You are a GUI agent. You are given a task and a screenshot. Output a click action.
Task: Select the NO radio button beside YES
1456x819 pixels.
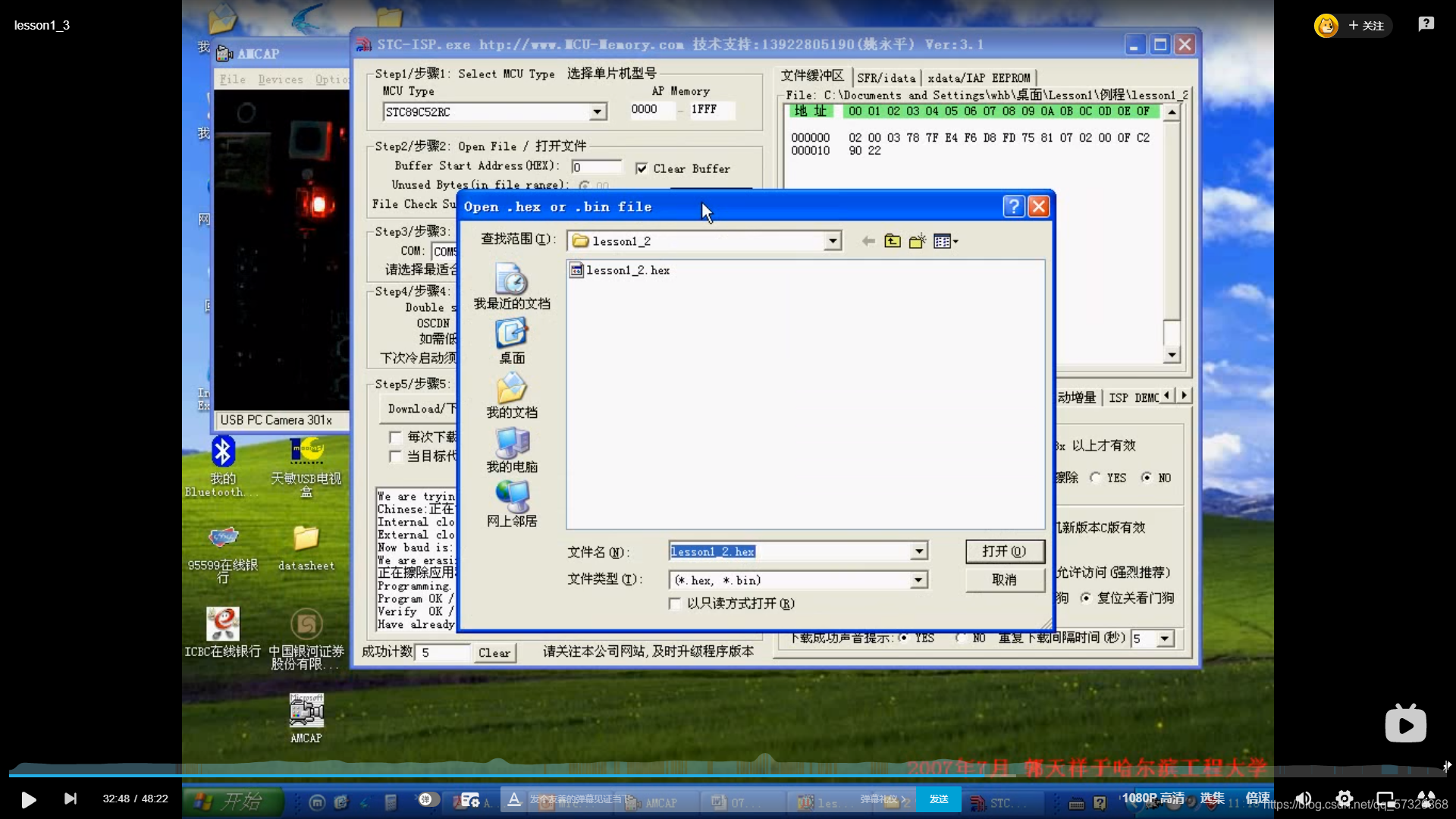pyautogui.click(x=1147, y=478)
